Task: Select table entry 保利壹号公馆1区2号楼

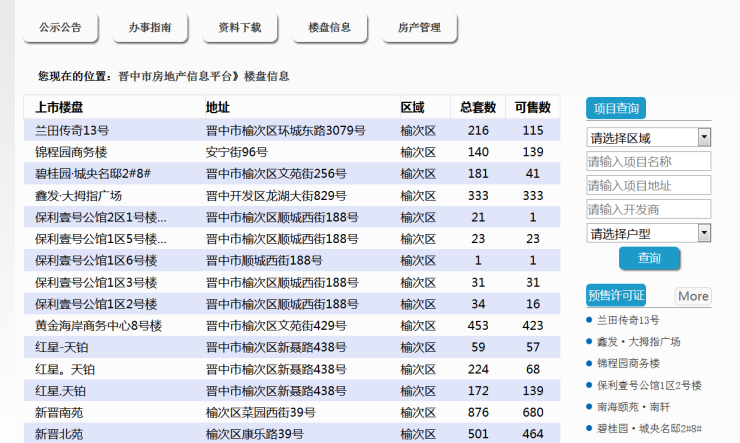Action: click(292, 304)
